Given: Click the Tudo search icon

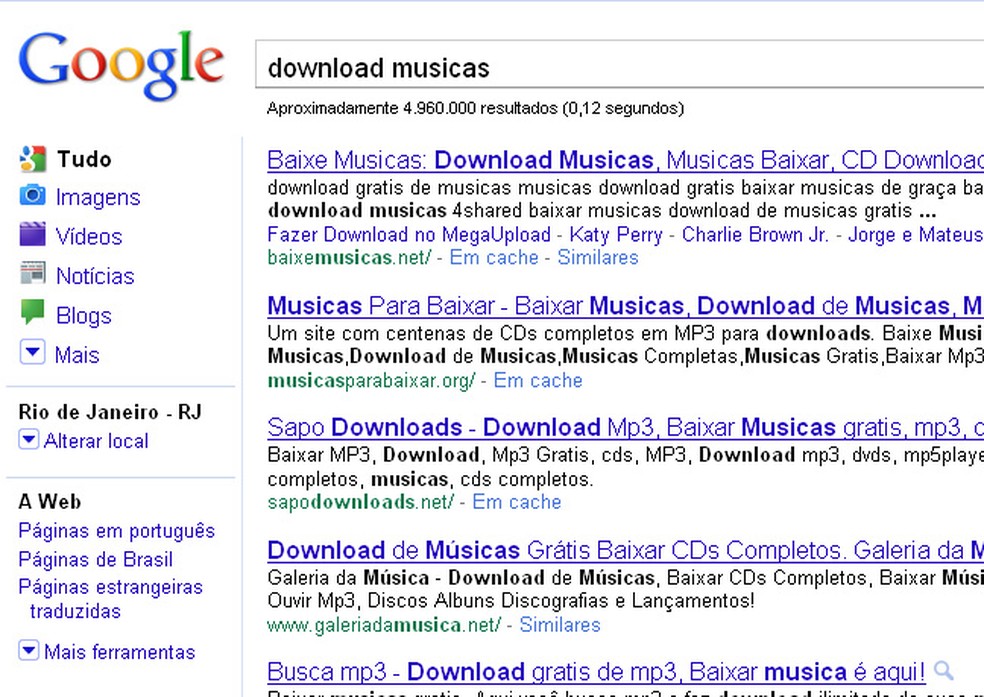Looking at the screenshot, I should coord(33,159).
